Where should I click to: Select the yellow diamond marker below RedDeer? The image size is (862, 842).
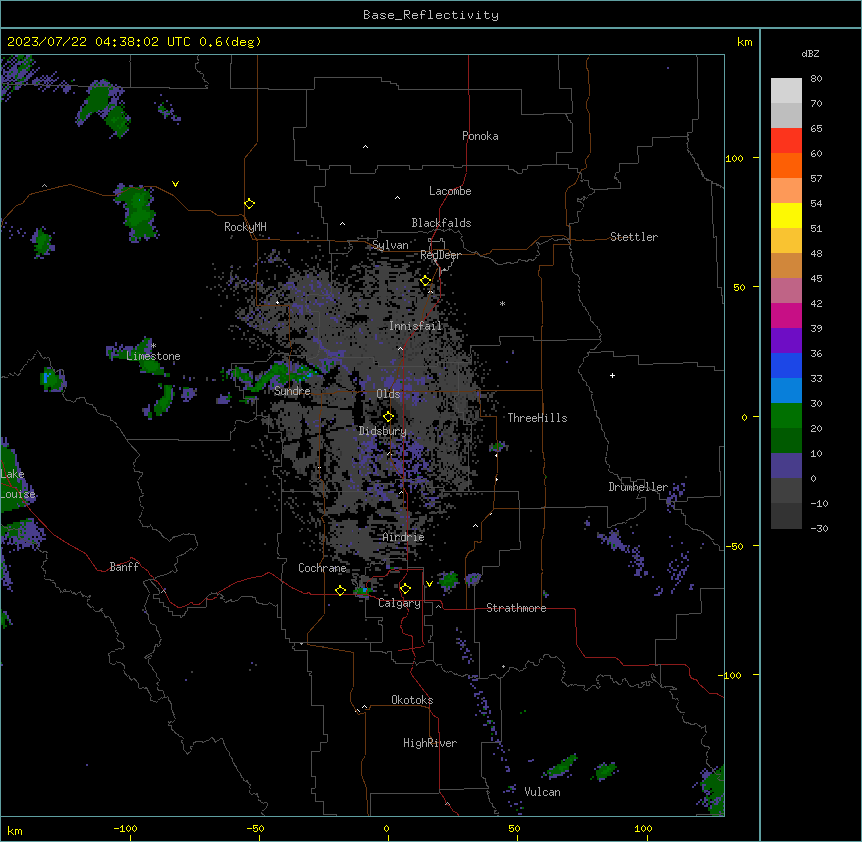[426, 281]
